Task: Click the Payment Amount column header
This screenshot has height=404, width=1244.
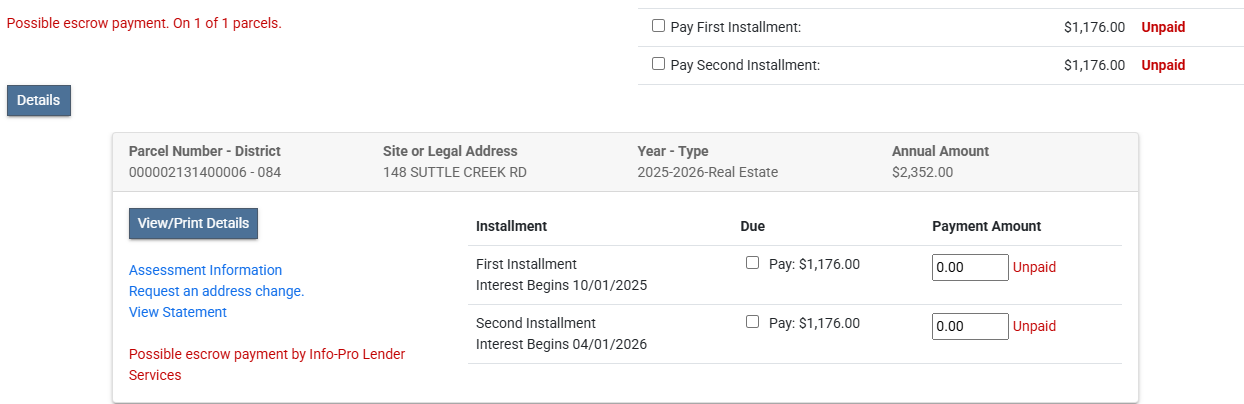Action: click(986, 226)
